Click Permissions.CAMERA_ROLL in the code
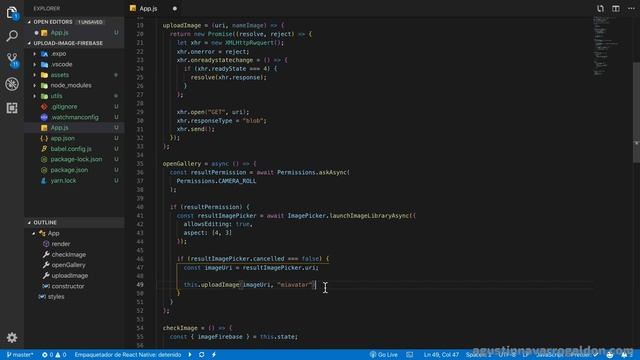The width and height of the screenshot is (640, 360). tap(216, 181)
